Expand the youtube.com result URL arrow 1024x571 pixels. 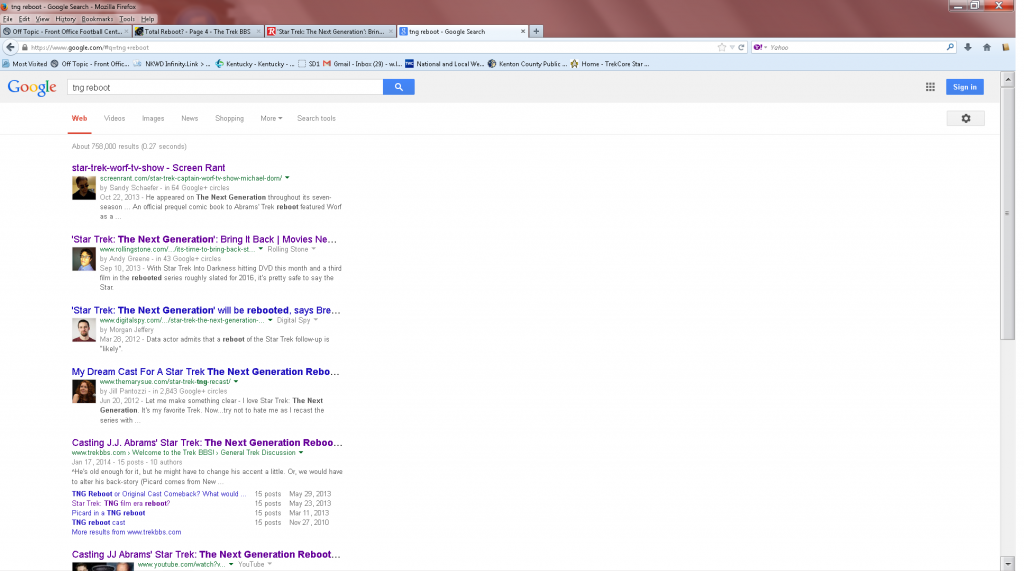click(231, 564)
